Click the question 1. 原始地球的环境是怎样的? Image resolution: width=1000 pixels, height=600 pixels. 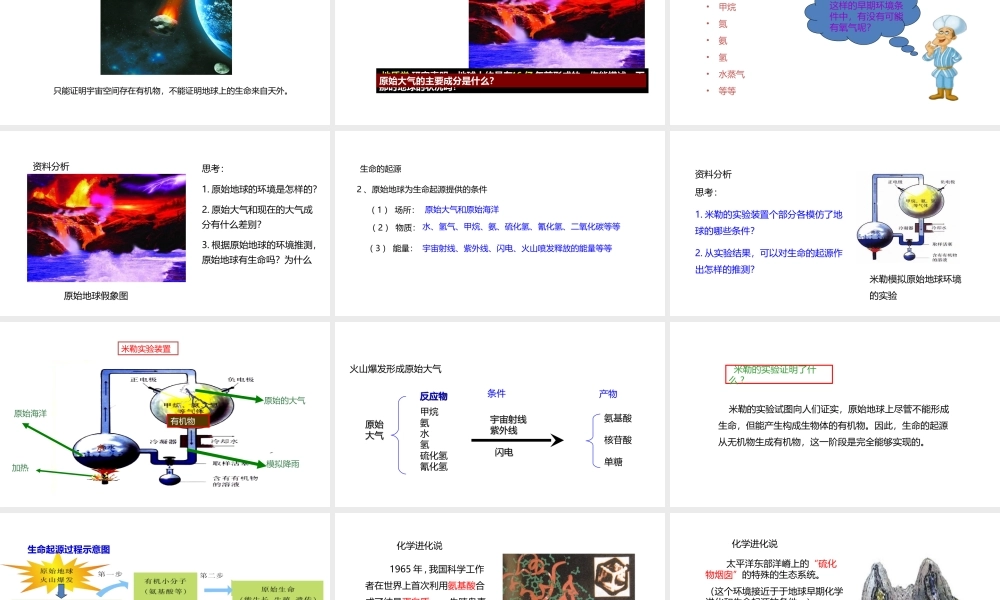[260, 189]
